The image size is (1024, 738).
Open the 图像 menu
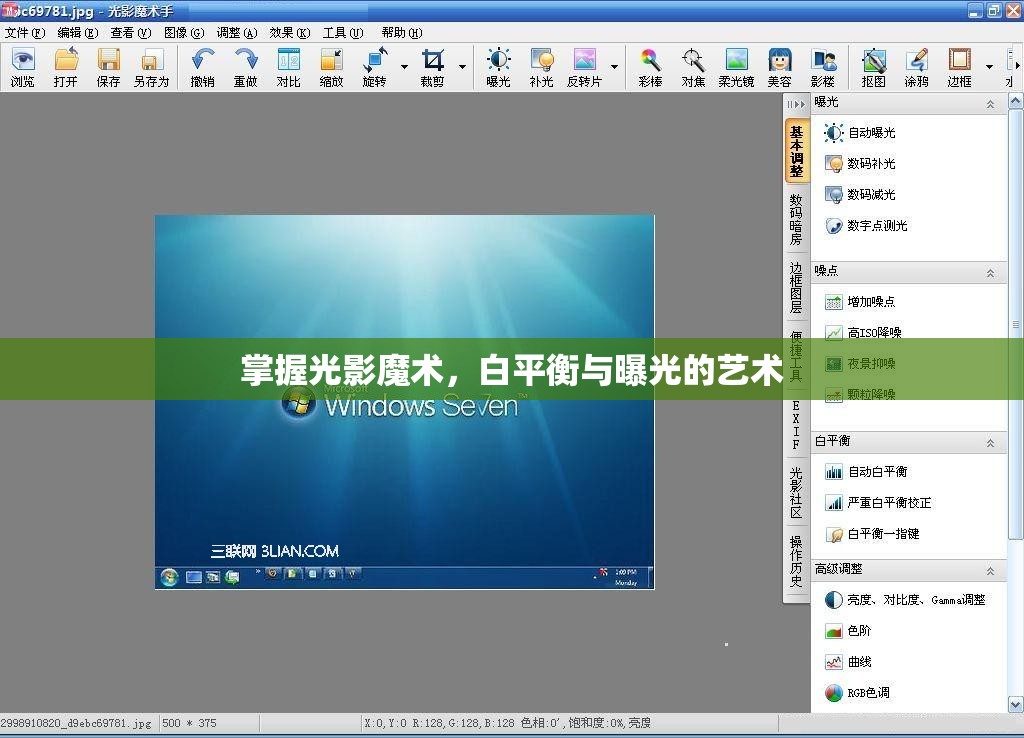click(184, 33)
